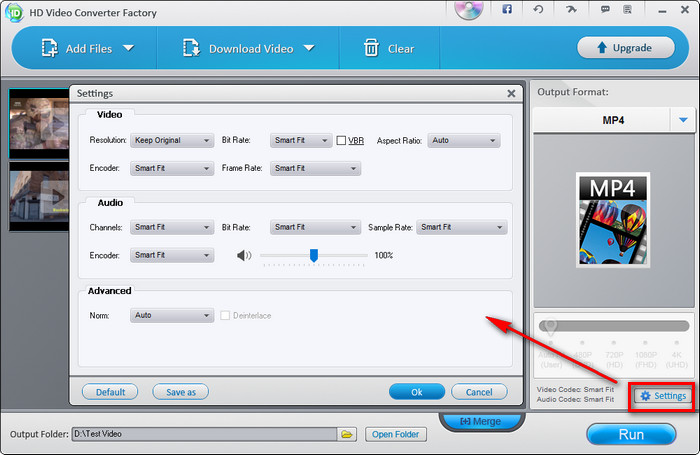Open the audio Channels dropdown

click(172, 227)
